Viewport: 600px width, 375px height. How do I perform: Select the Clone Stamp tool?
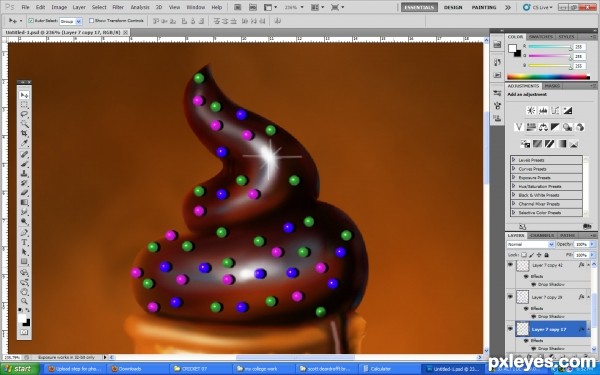(24, 173)
